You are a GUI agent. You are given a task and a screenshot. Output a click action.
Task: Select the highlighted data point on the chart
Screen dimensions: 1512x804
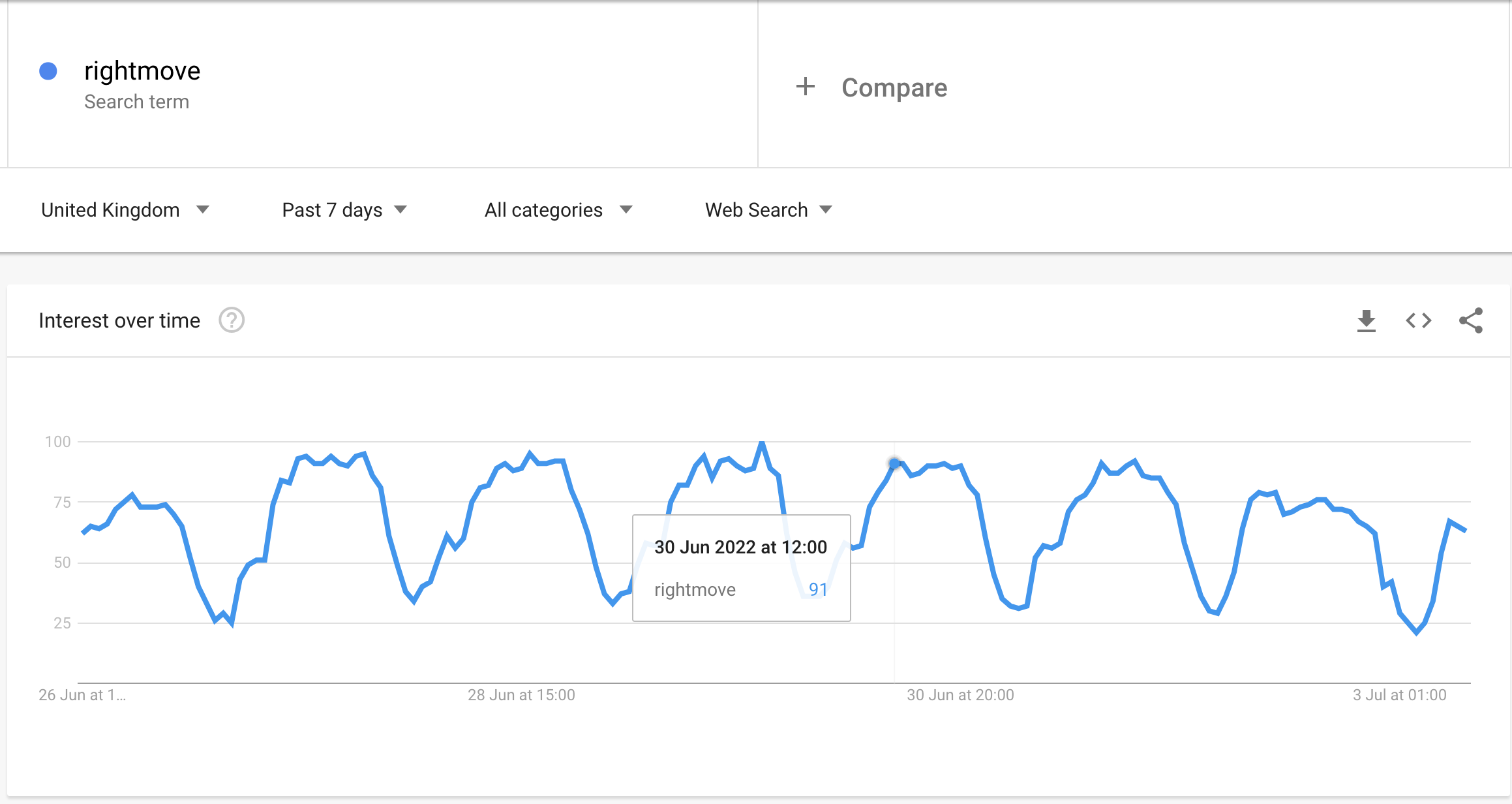point(894,463)
